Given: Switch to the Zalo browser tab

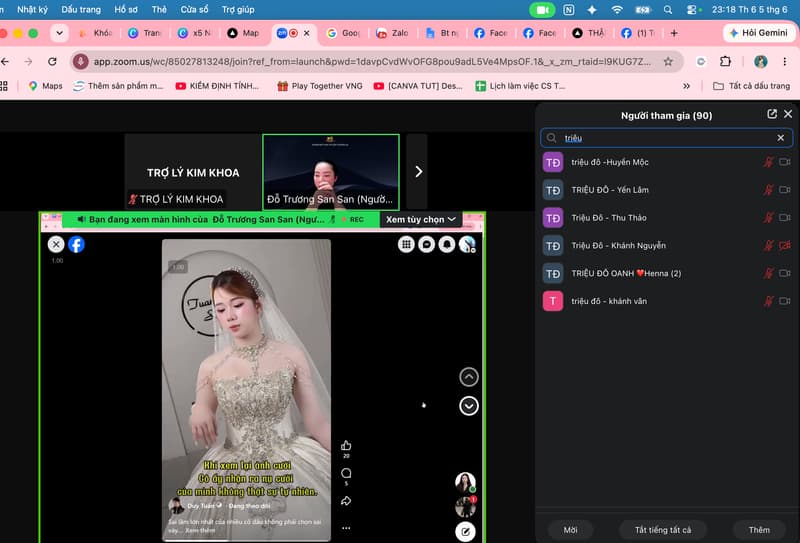Looking at the screenshot, I should tap(393, 33).
